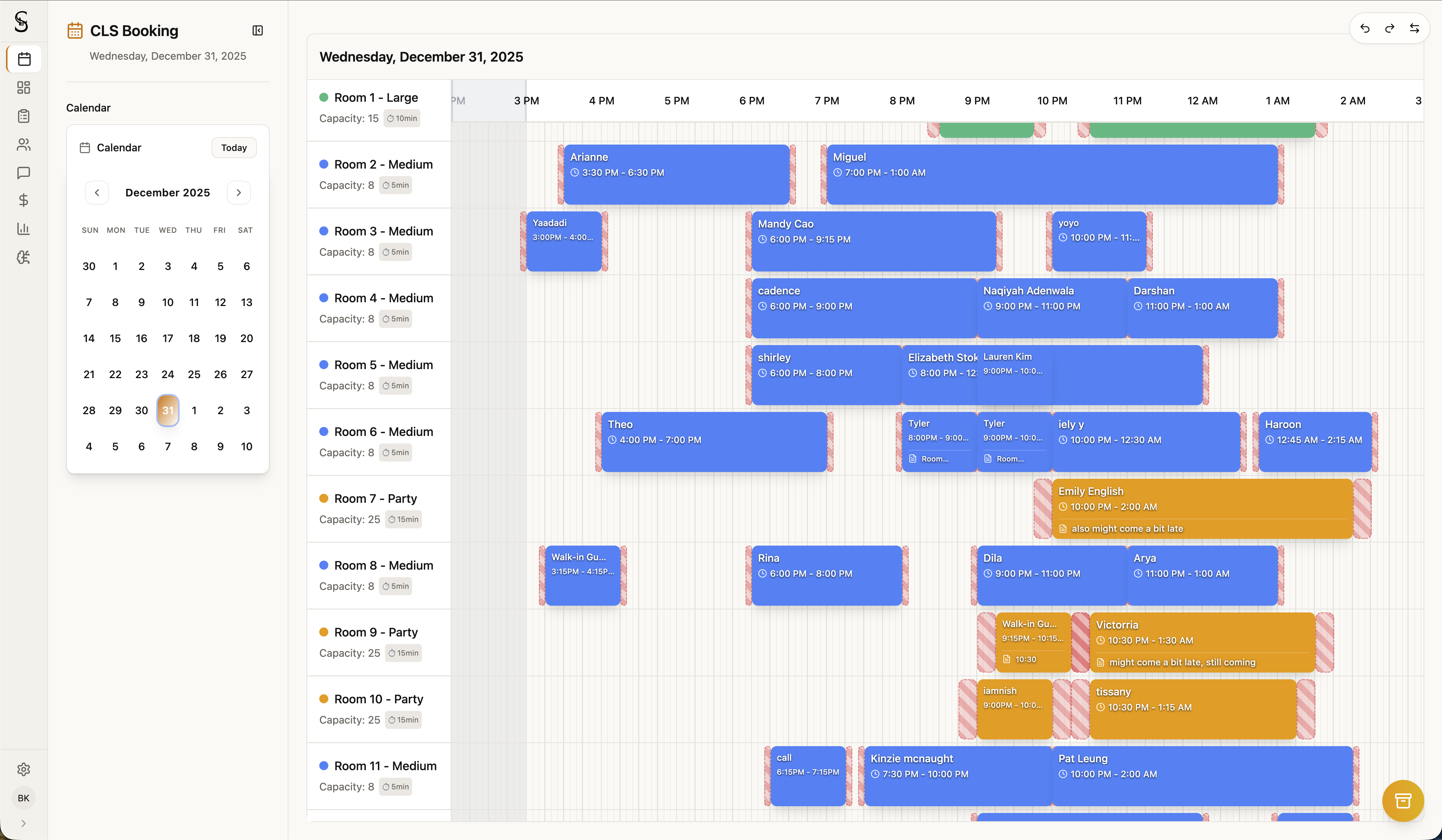1442x840 pixels.
Task: Click the undo arrow icon at top right
Action: [1365, 29]
